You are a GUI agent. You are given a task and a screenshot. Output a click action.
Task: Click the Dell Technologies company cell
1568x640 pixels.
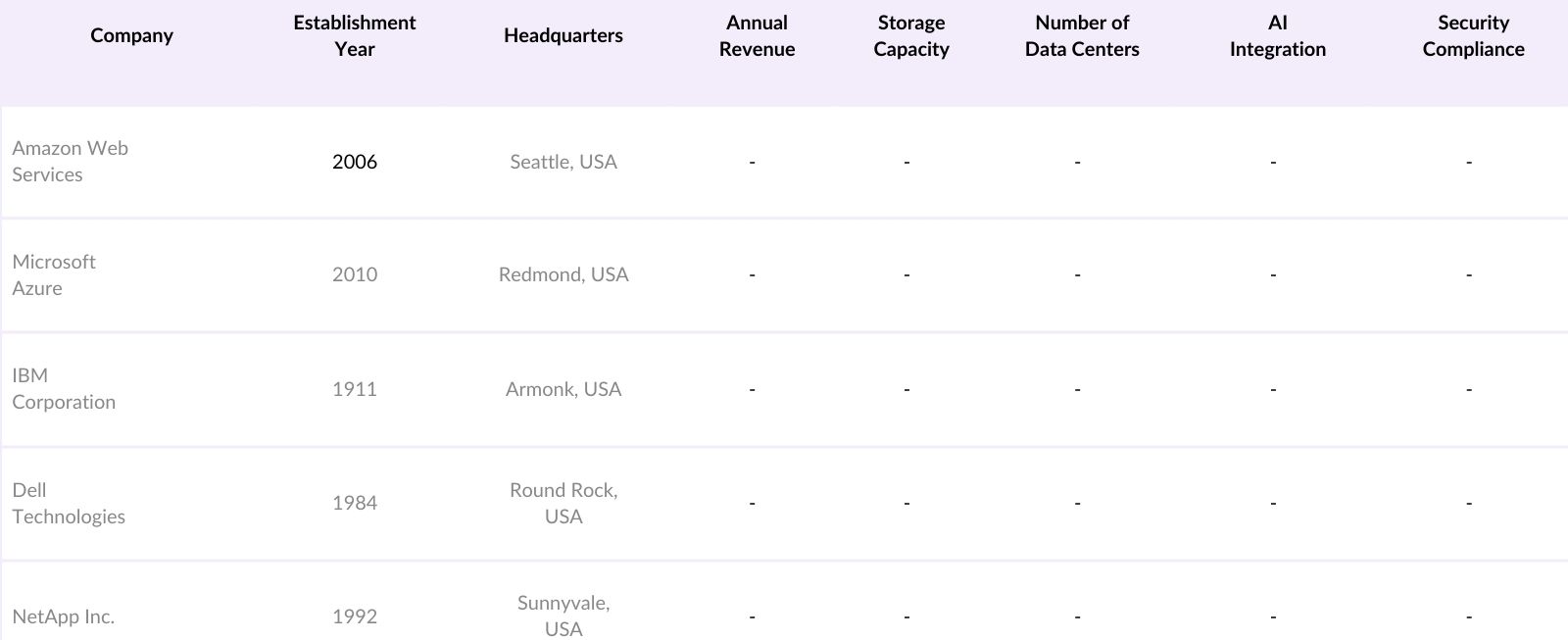69,503
